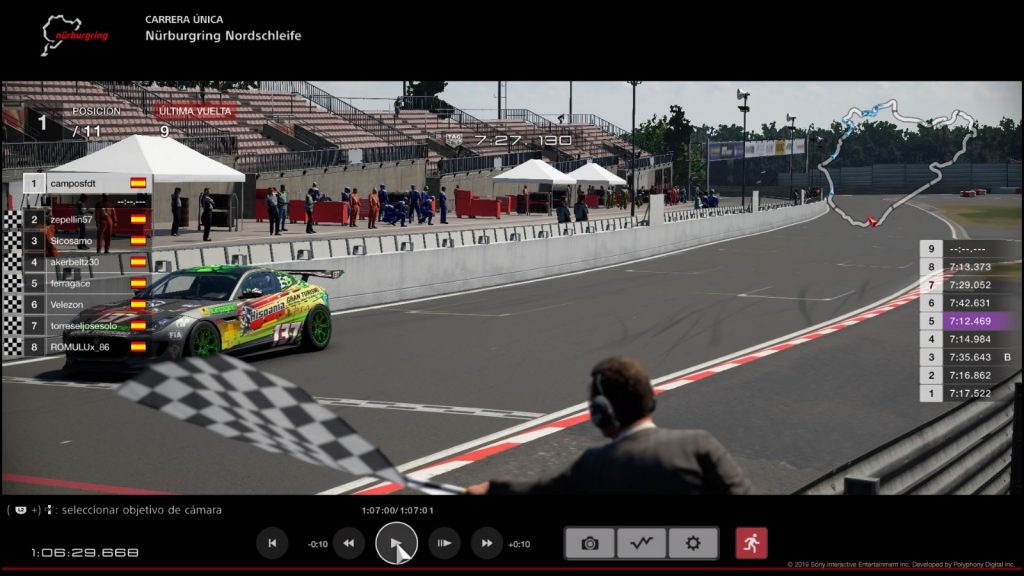Screen dimensions: 1024x576
Task: Select driver zepellin57 in the standings
Action: [x=87, y=219]
